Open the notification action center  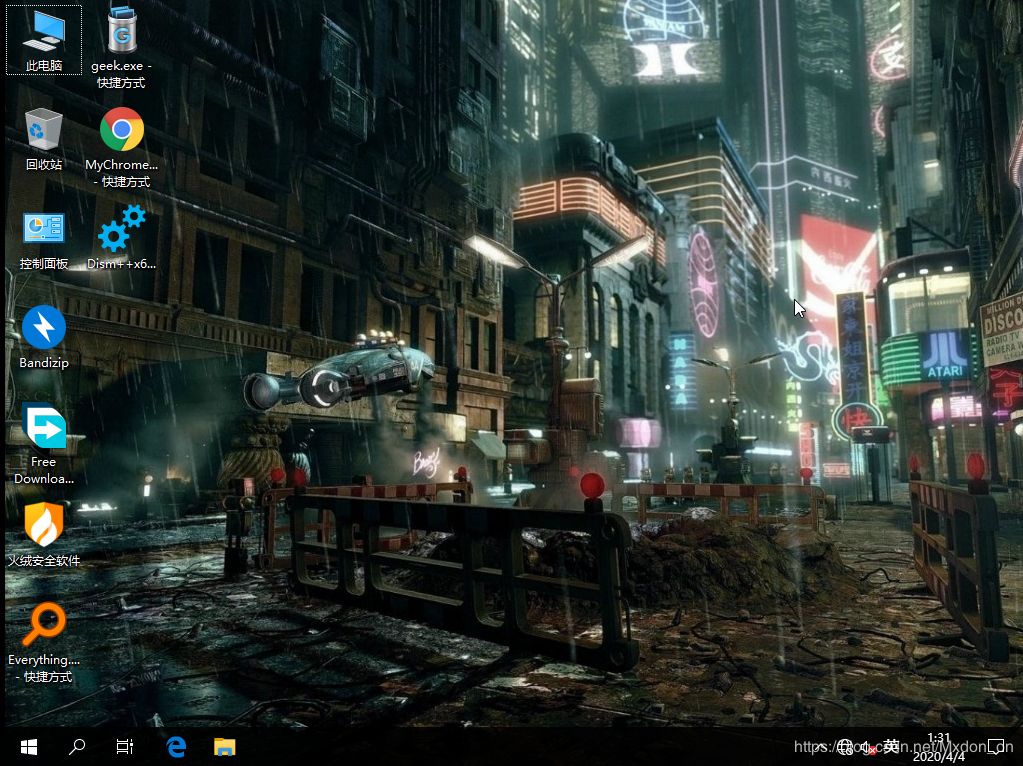996,747
